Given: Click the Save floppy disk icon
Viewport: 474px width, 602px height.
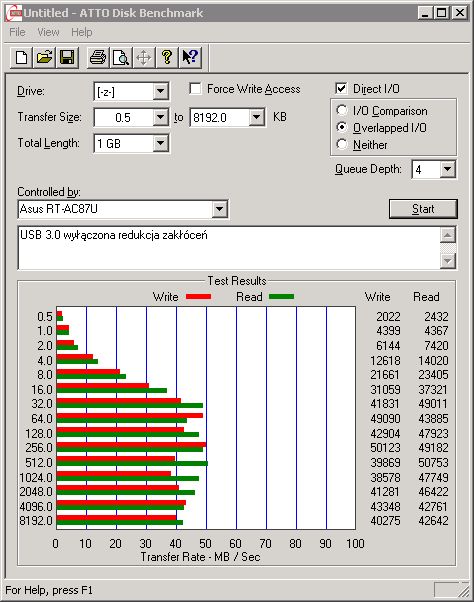Looking at the screenshot, I should (x=67, y=58).
